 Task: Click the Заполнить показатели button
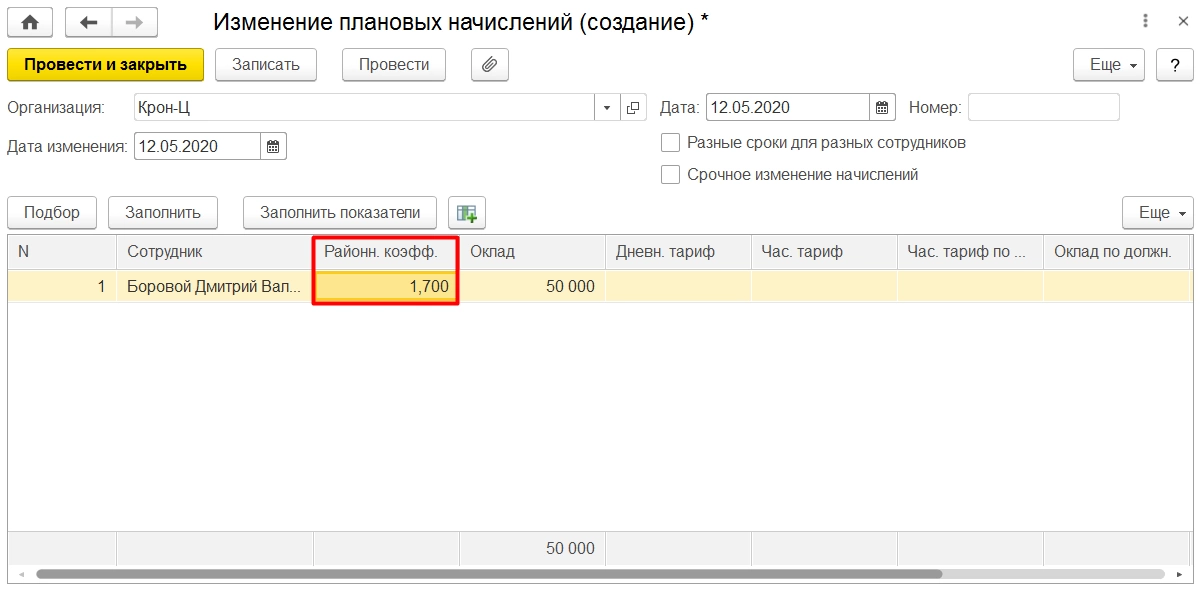tap(340, 212)
